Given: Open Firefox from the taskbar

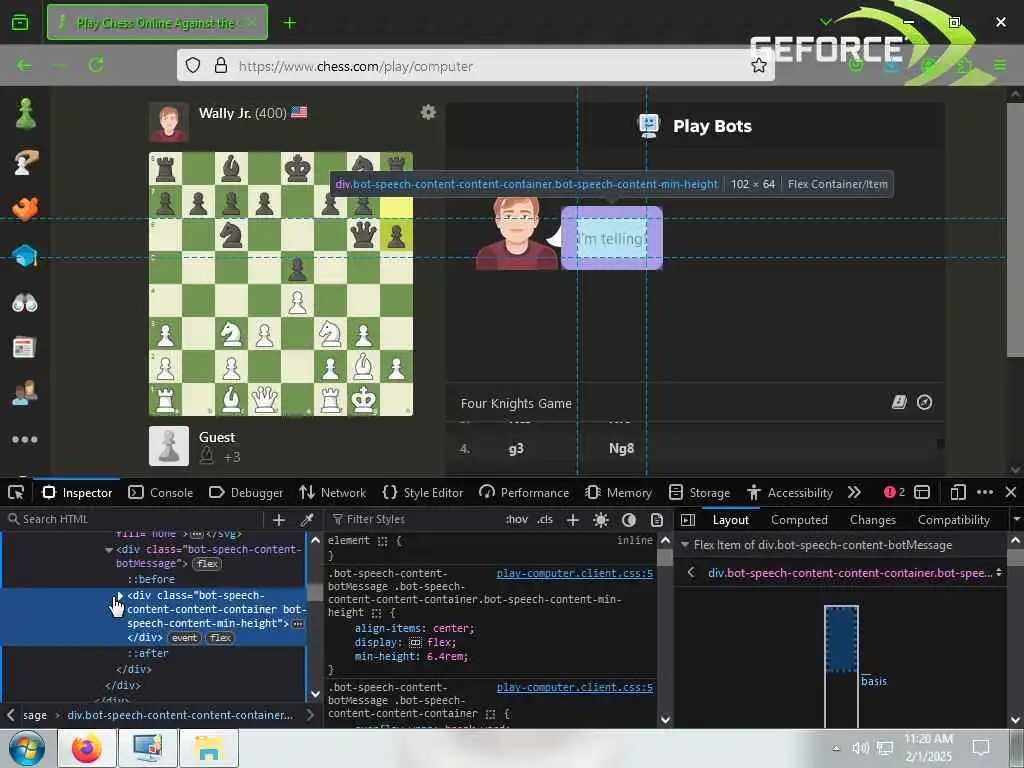Looking at the screenshot, I should pos(88,748).
